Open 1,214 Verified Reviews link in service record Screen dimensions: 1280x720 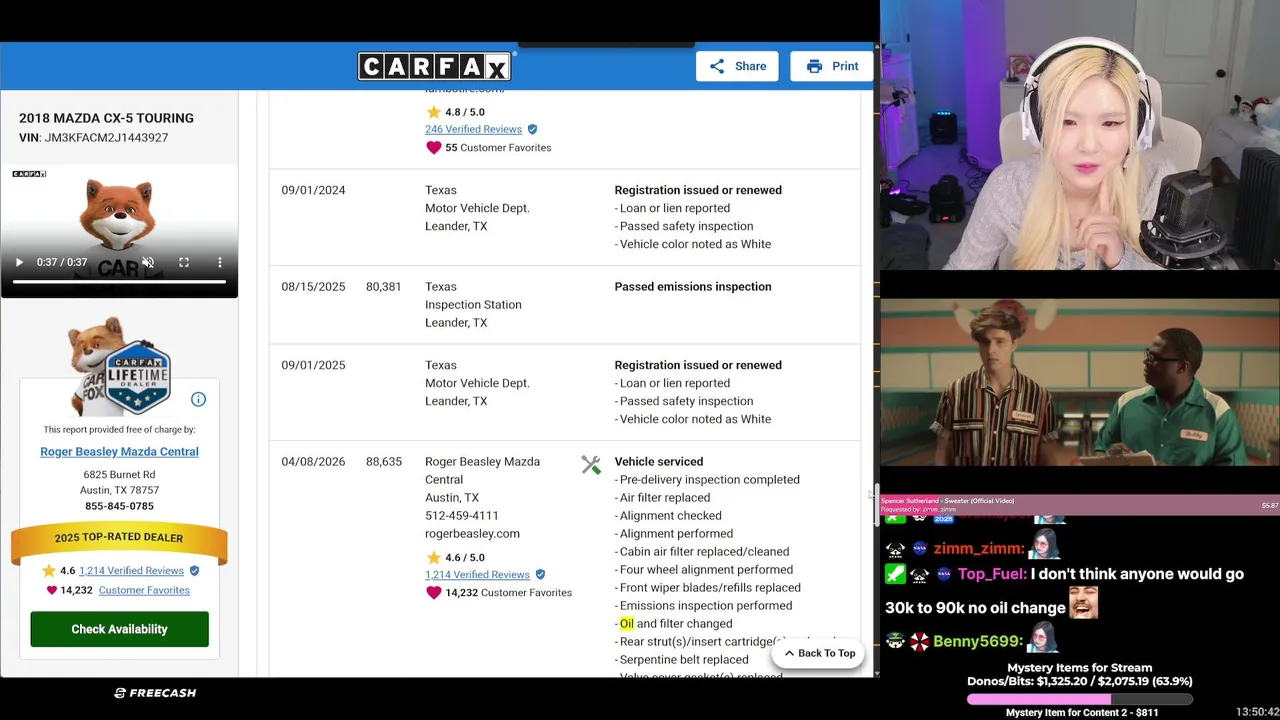click(477, 574)
